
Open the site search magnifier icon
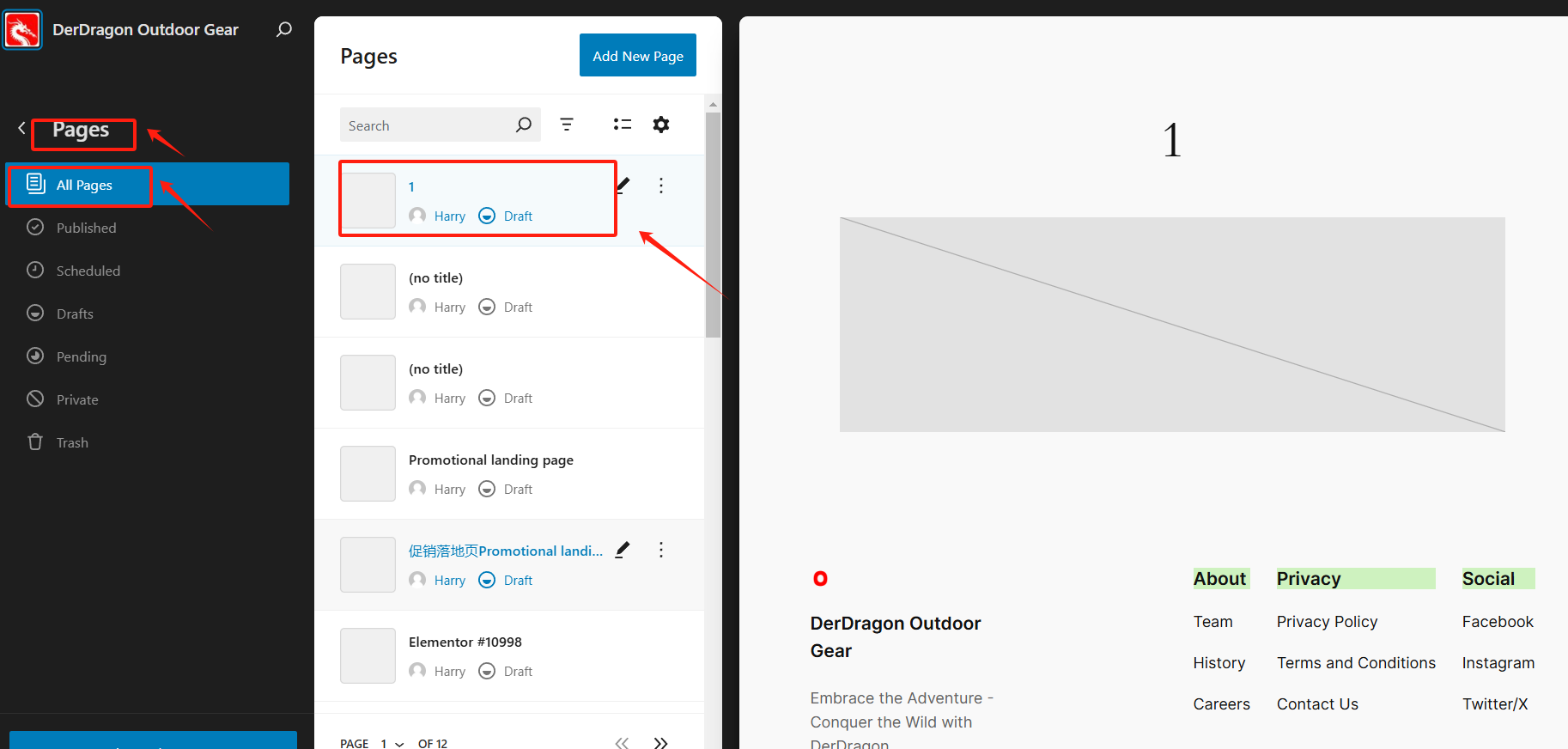pos(284,30)
